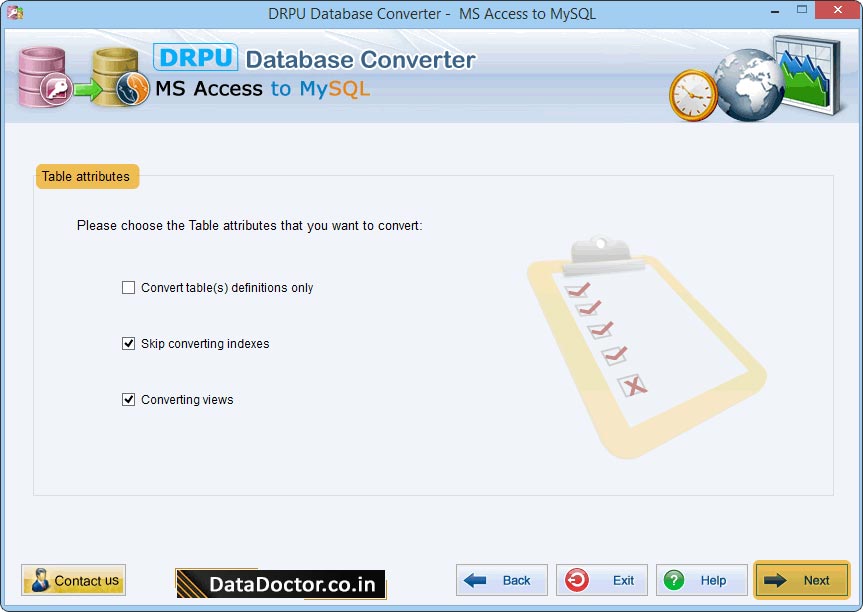
Task: Click the Exit button to quit
Action: click(601, 580)
